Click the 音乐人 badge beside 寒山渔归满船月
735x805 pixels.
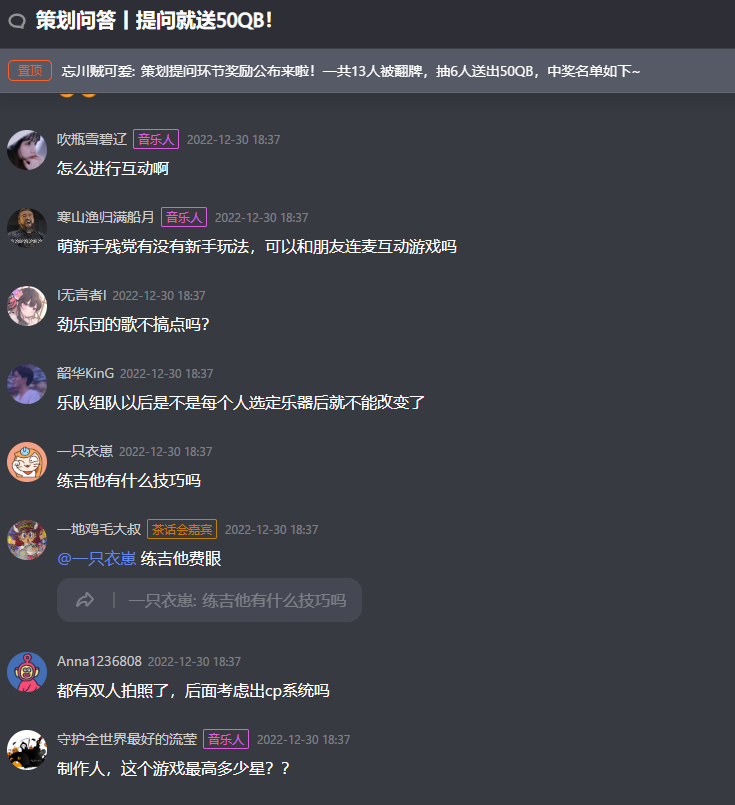tap(184, 217)
